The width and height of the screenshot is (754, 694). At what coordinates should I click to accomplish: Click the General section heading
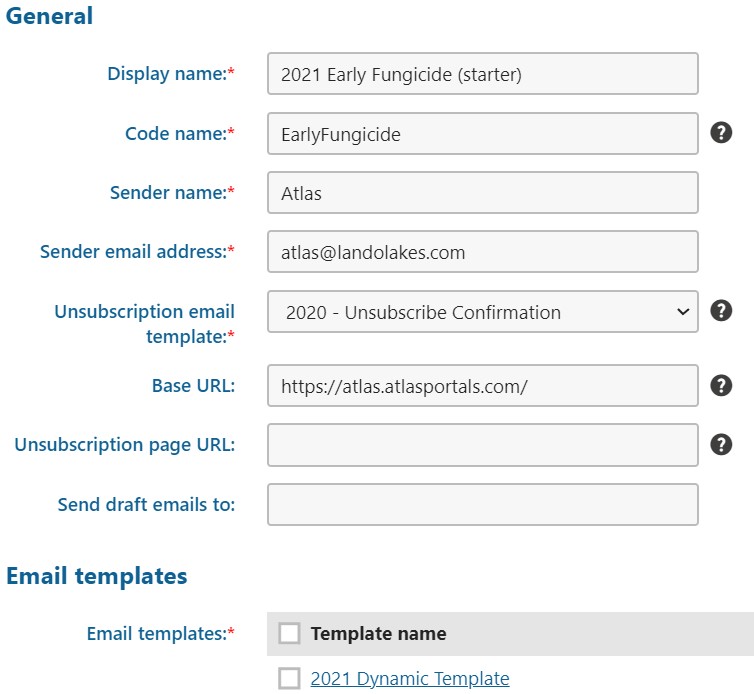point(50,16)
